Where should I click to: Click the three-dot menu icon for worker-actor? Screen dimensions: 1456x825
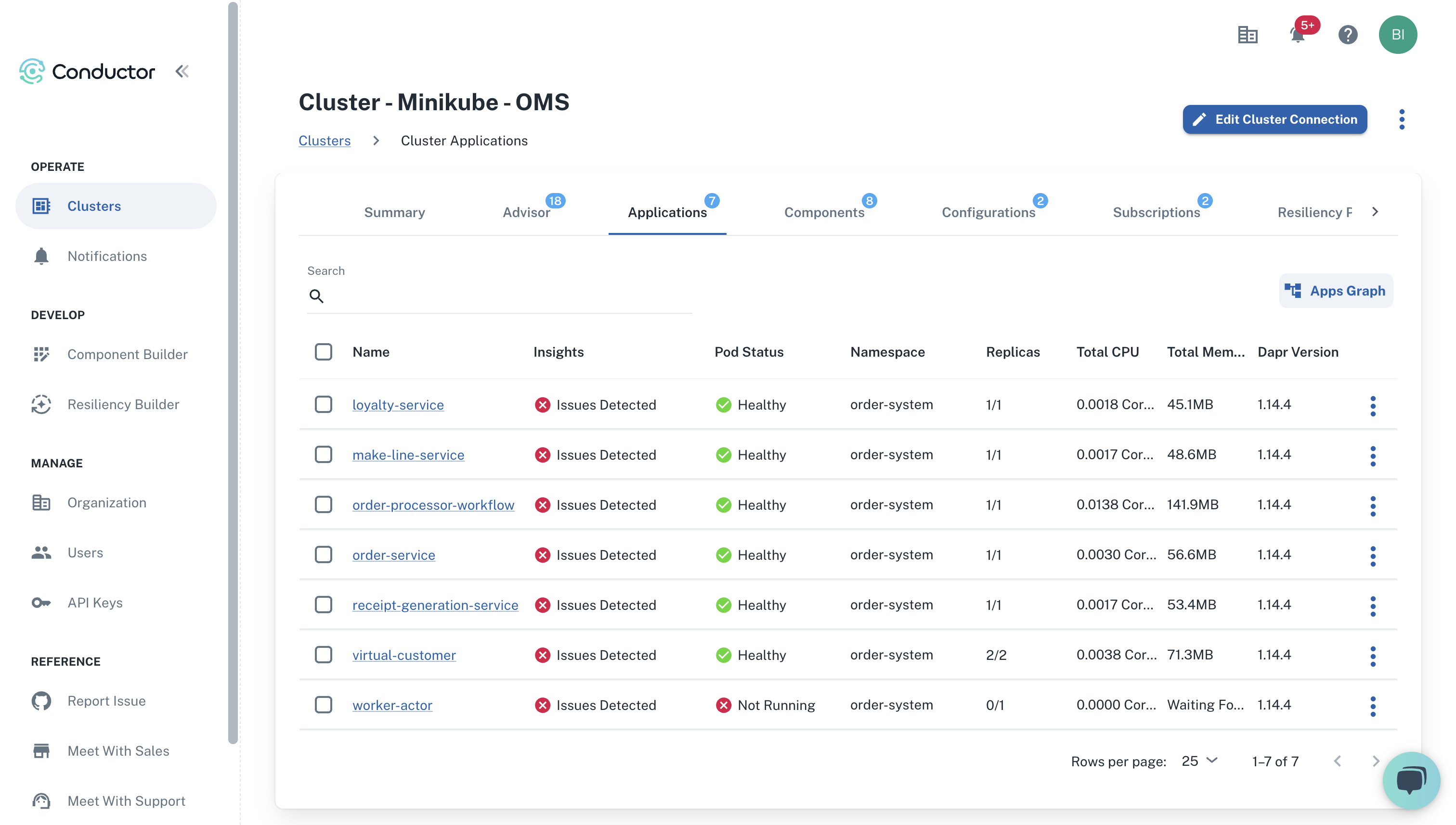(1373, 705)
